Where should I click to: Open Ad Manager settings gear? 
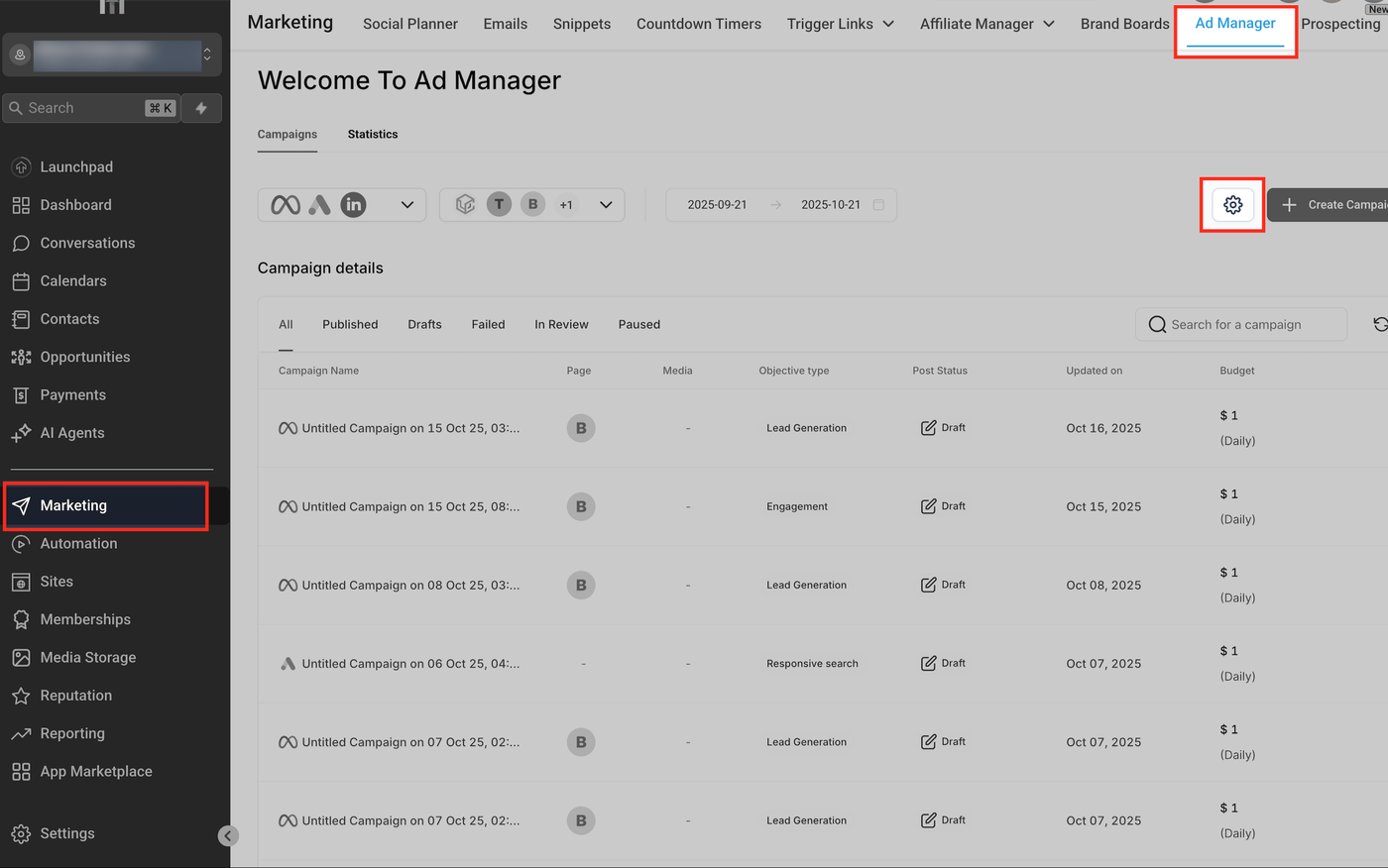coord(1232,205)
